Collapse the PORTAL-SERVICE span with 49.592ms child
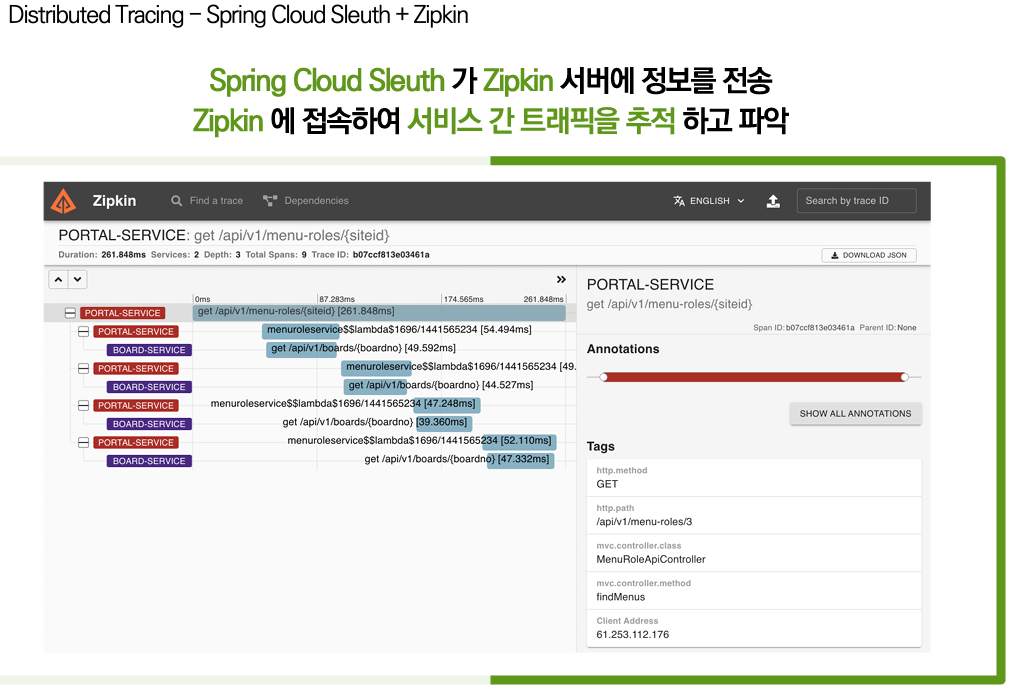This screenshot has width=1010, height=687. 83,332
